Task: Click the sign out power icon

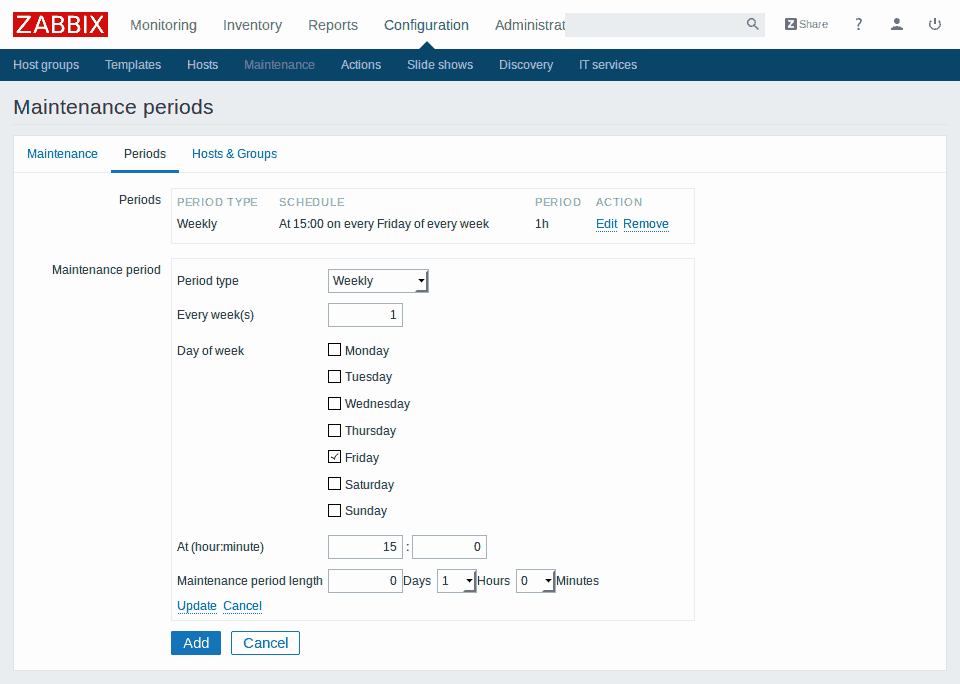Action: click(x=935, y=24)
